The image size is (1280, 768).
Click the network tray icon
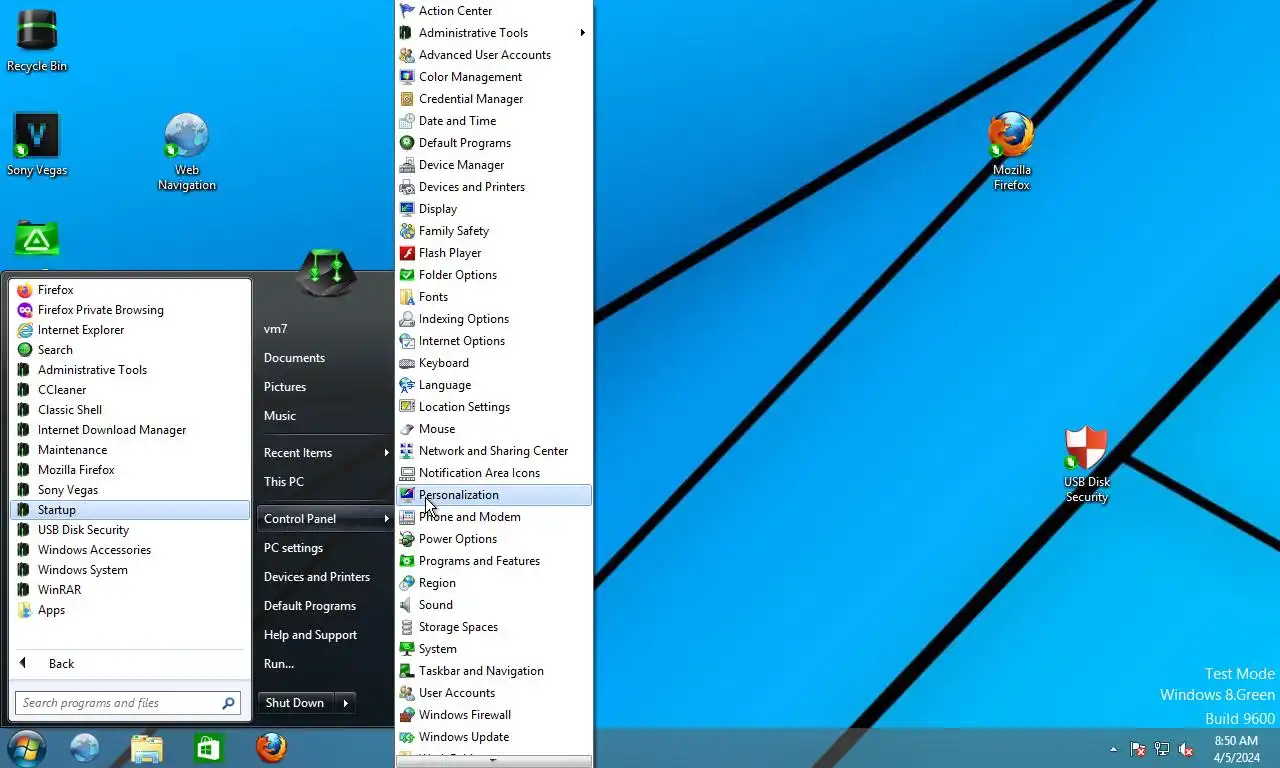point(1162,749)
